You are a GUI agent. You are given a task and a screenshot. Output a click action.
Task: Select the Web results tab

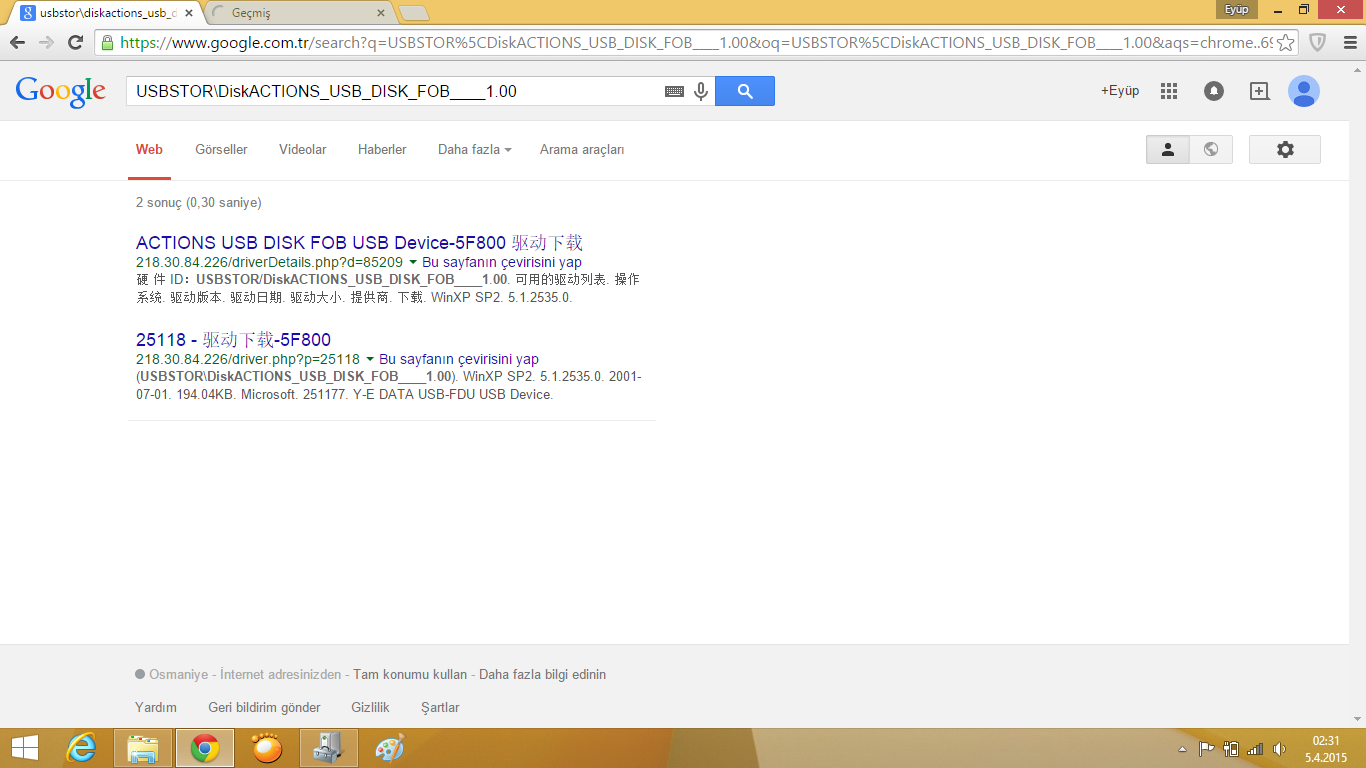click(149, 150)
